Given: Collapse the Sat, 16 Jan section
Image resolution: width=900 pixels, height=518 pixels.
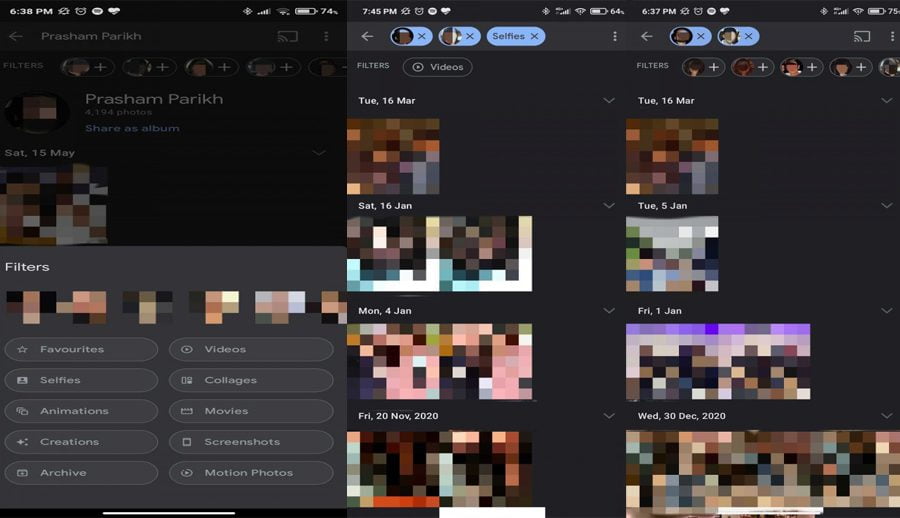Looking at the screenshot, I should [x=608, y=206].
